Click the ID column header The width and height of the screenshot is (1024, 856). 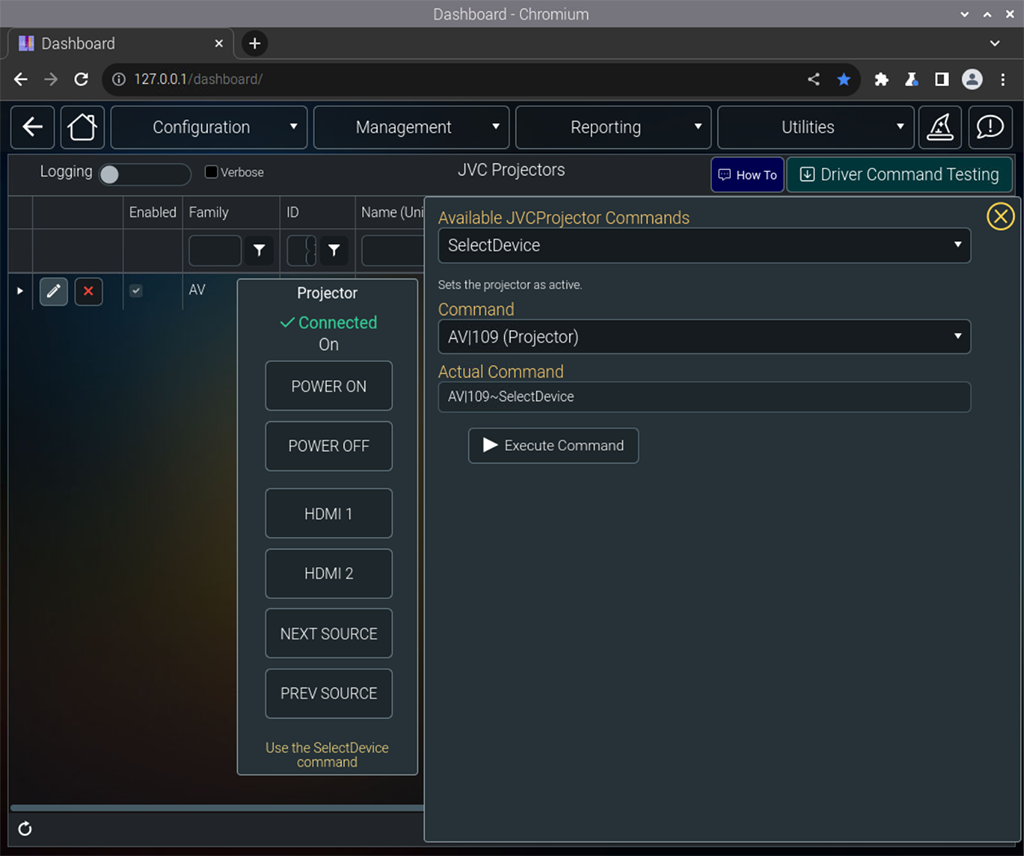[x=293, y=212]
